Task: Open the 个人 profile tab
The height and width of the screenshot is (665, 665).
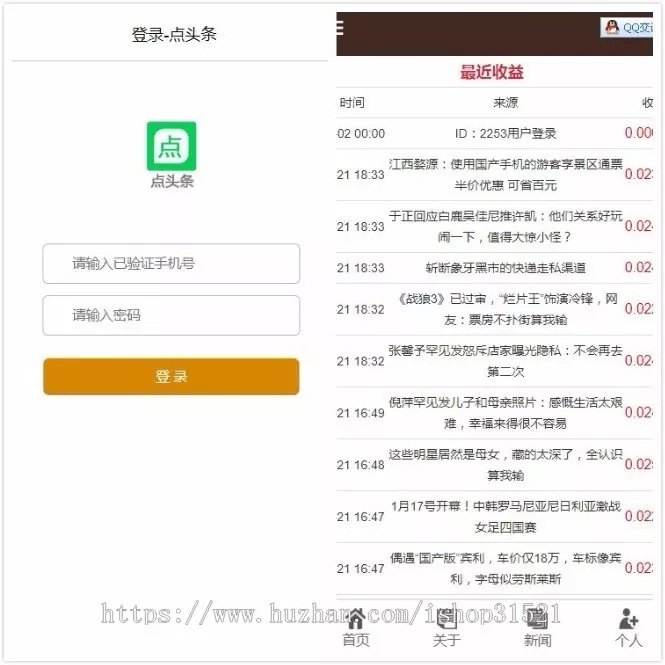Action: (x=629, y=629)
